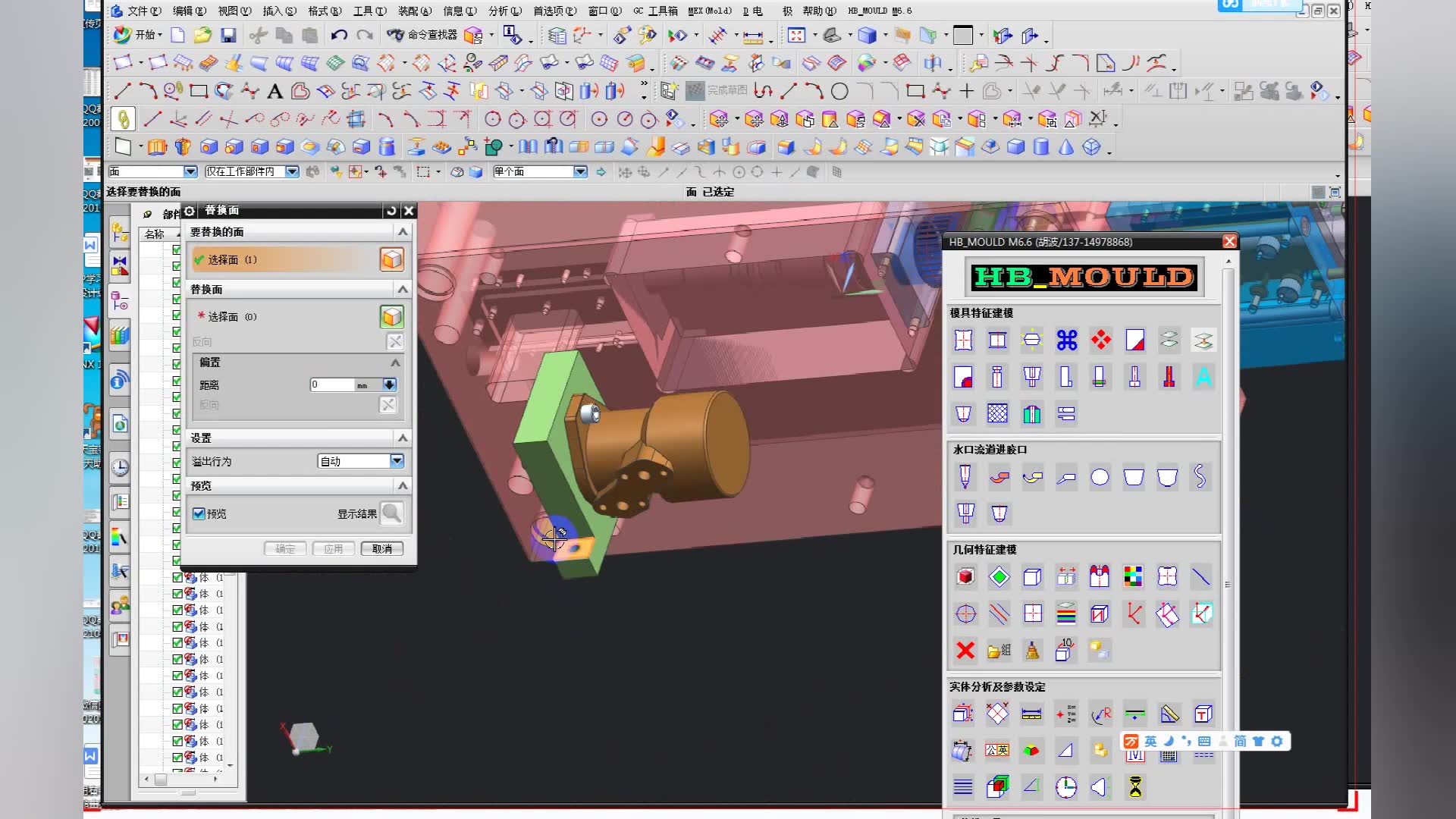Click the color palette grid icon

pyautogui.click(x=1133, y=577)
